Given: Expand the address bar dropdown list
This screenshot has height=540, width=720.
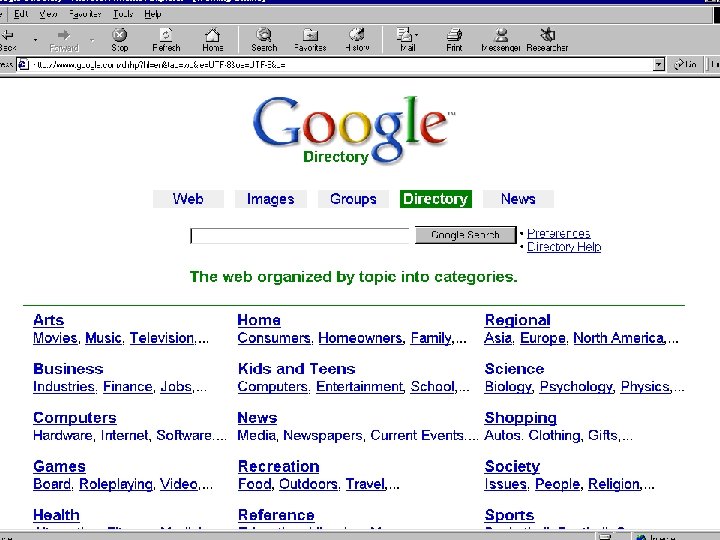Looking at the screenshot, I should tap(658, 65).
